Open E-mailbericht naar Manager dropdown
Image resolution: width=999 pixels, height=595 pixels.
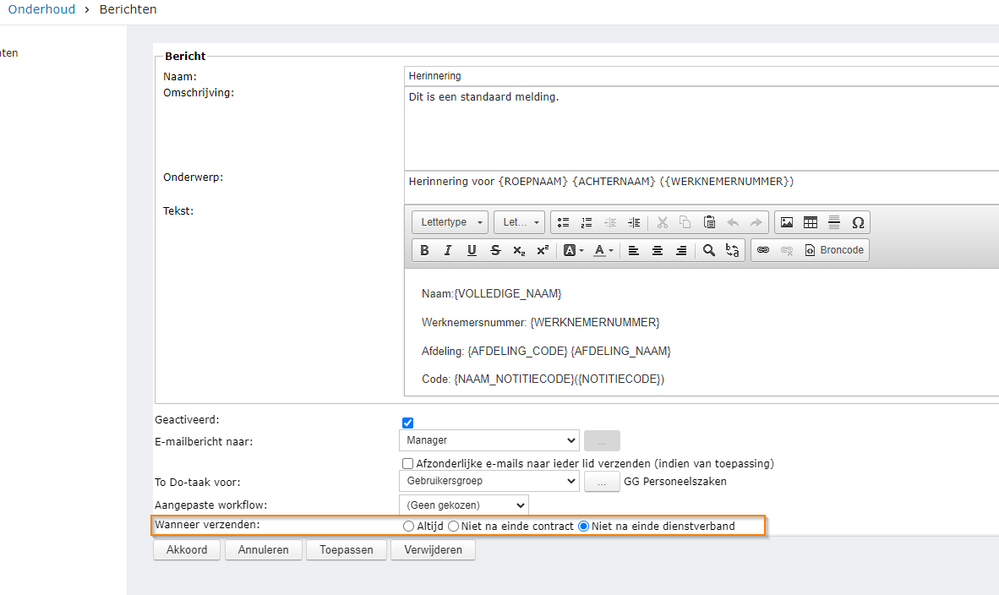tap(489, 440)
